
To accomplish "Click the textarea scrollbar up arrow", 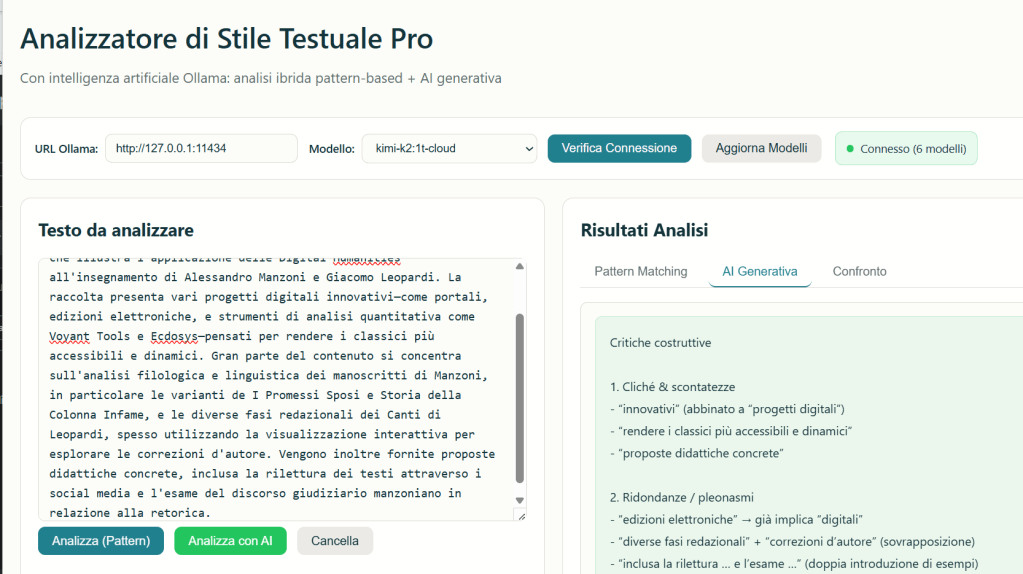I will tap(518, 267).
